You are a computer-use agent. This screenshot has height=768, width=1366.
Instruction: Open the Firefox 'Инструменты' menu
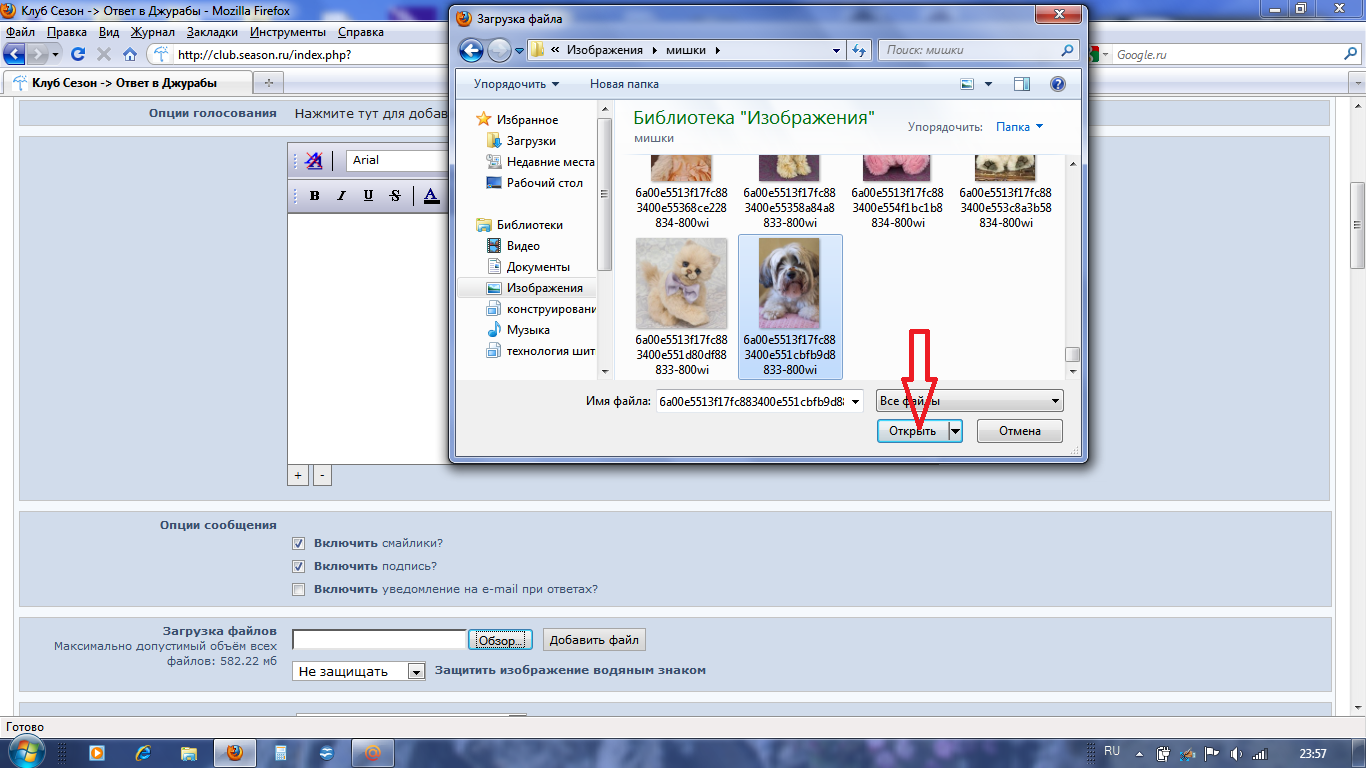coord(288,32)
